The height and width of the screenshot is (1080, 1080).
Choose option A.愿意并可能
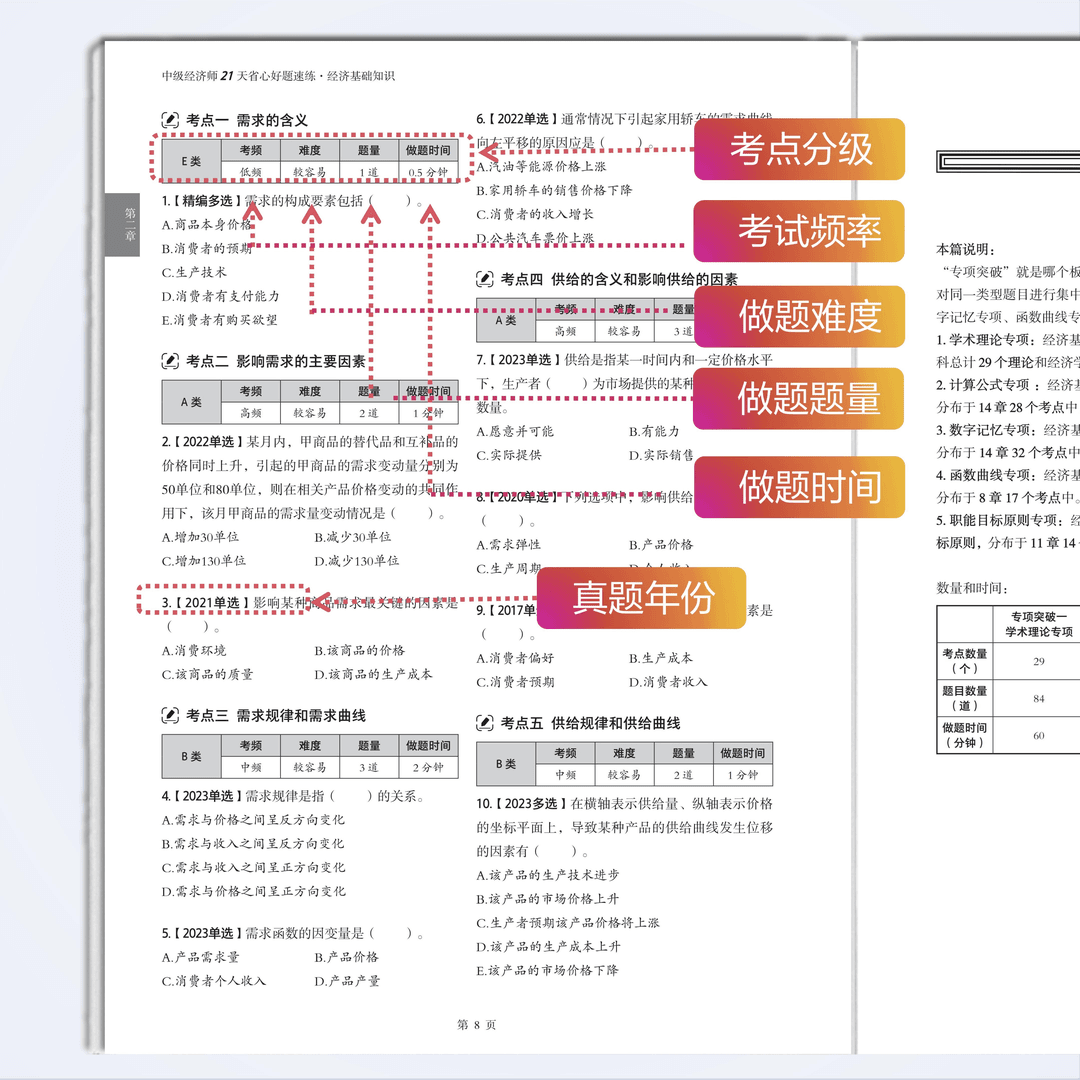(x=515, y=431)
